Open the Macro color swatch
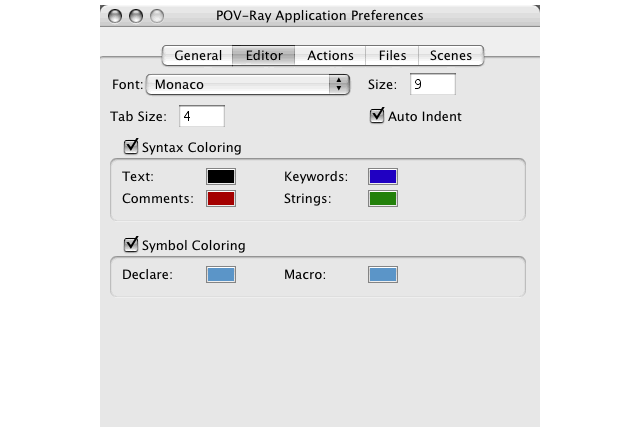The image size is (640, 427). point(383,274)
